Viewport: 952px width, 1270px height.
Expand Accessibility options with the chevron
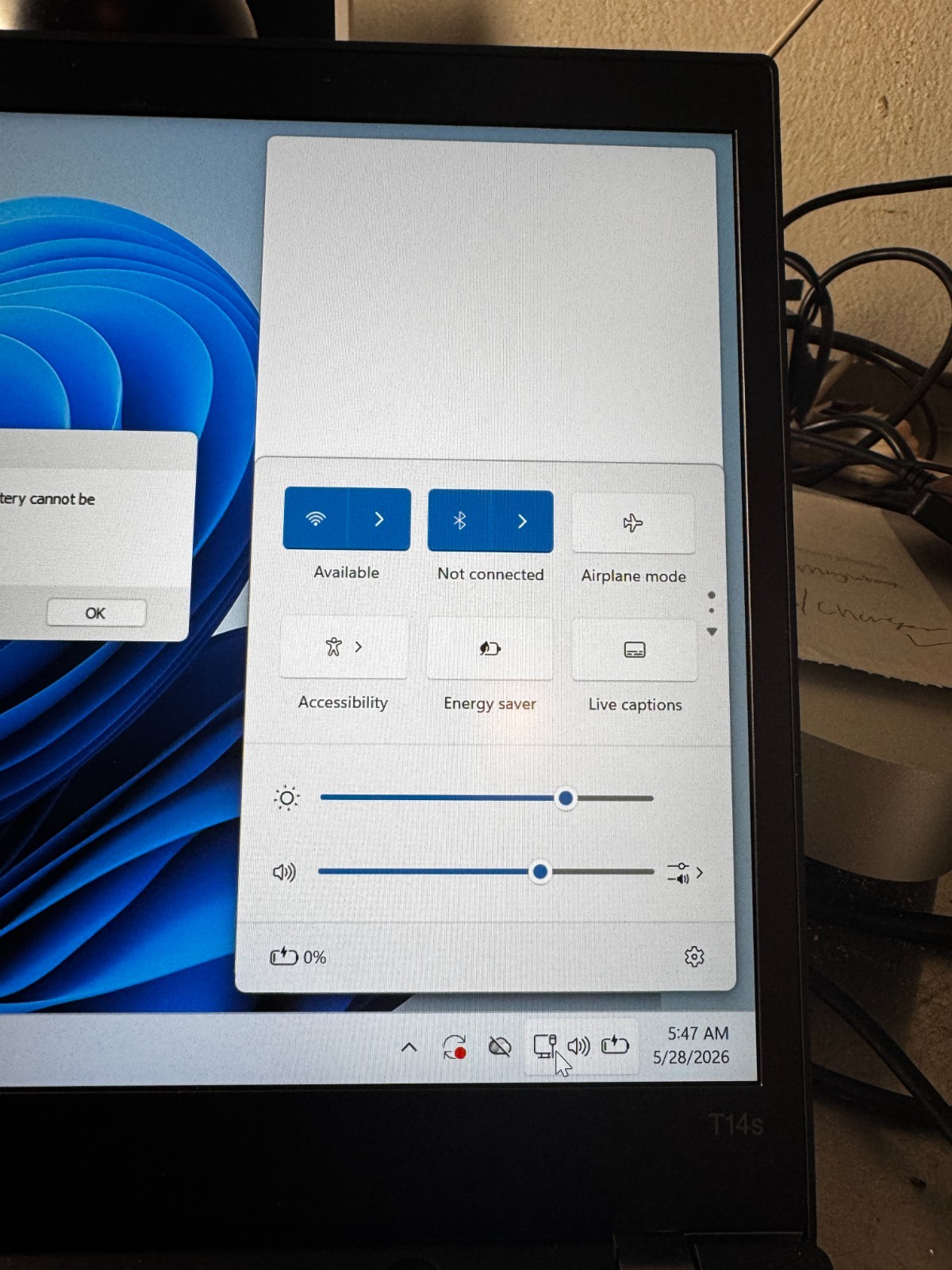pyautogui.click(x=359, y=647)
